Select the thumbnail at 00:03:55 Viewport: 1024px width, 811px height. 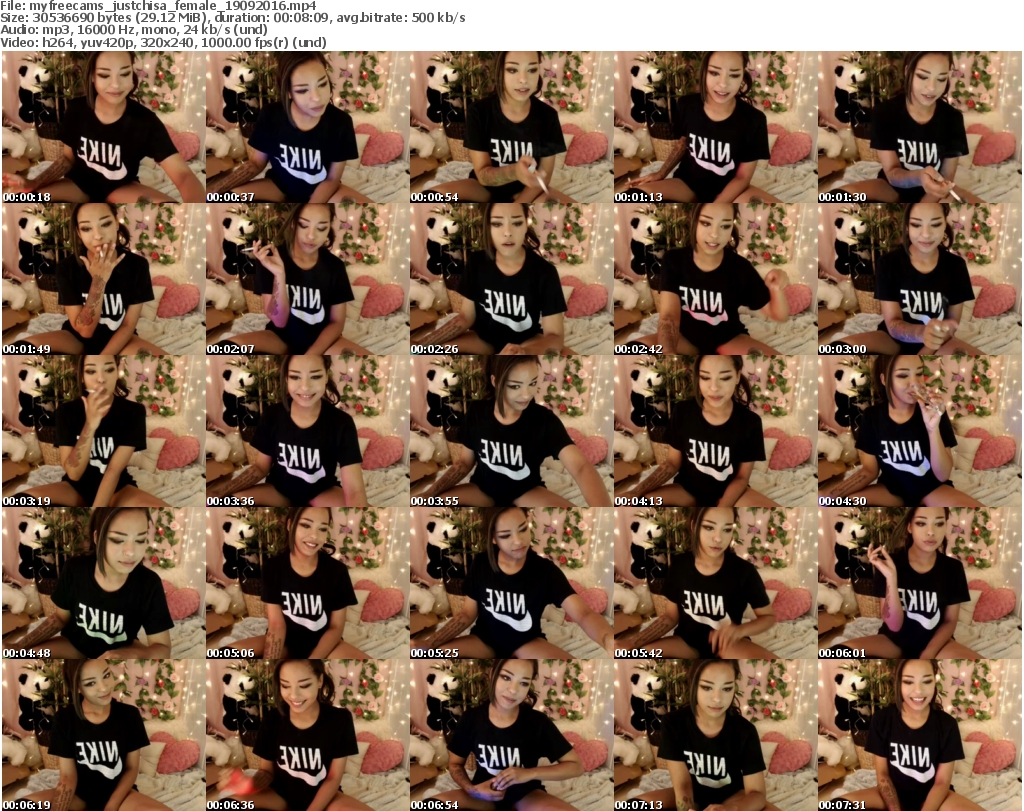511,432
